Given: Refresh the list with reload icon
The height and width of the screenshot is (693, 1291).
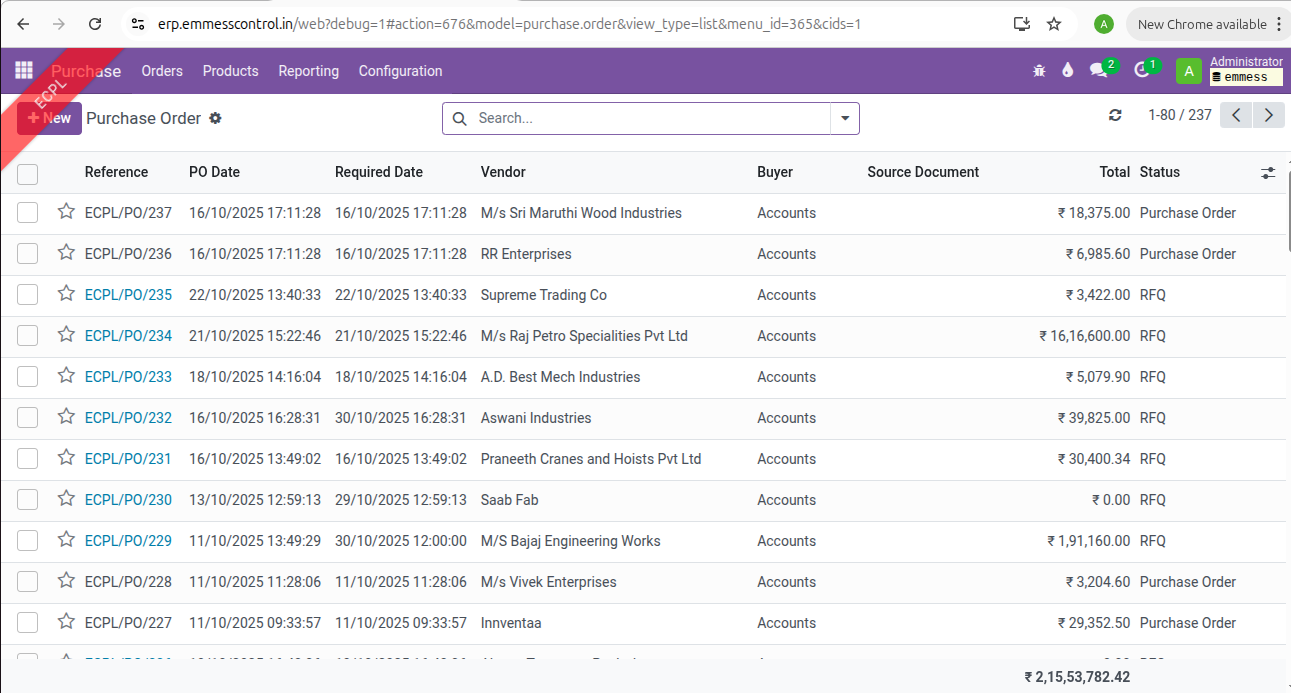Looking at the screenshot, I should (x=1115, y=116).
